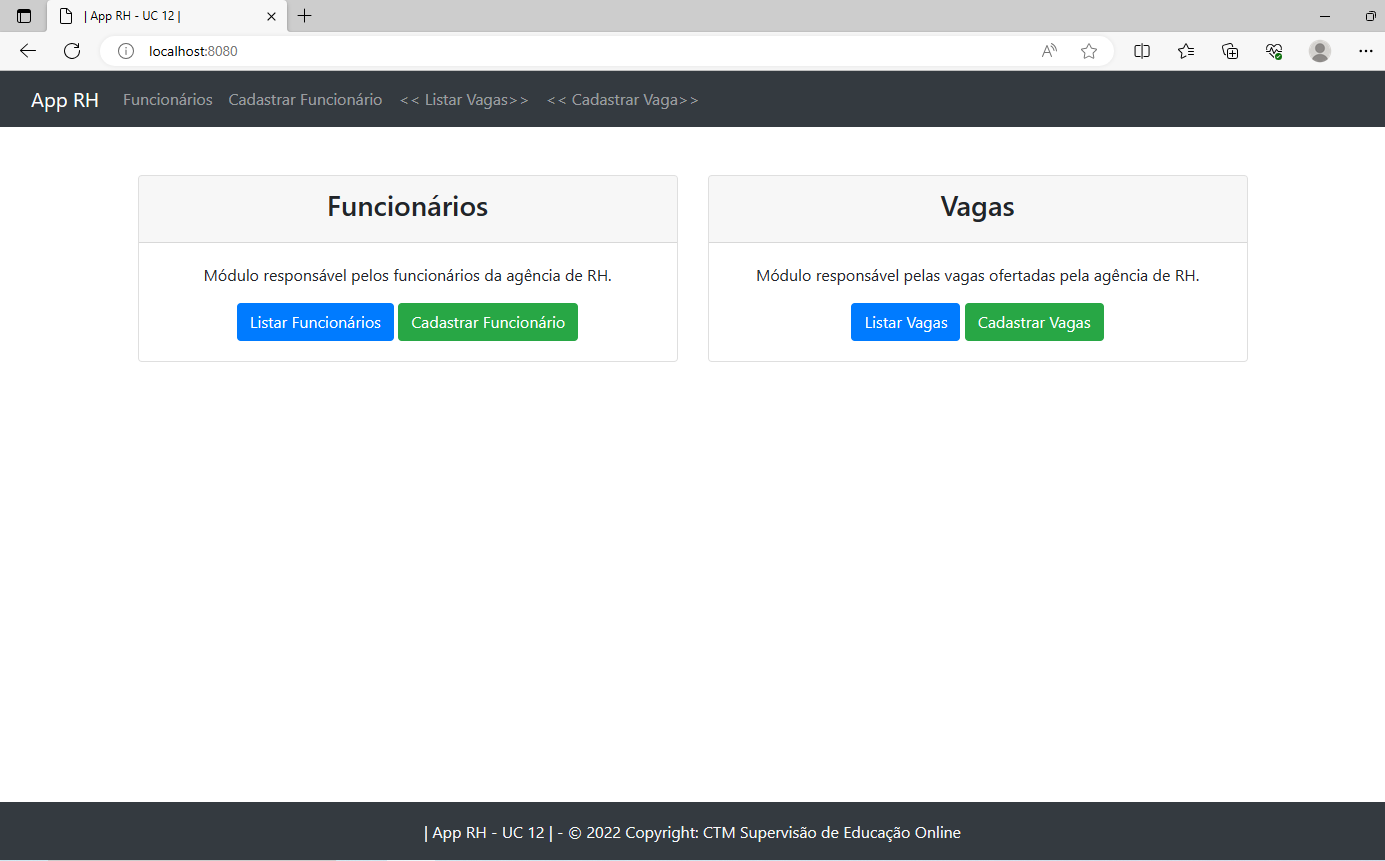Image resolution: width=1385 pixels, height=861 pixels.
Task: Open Browser essentials heart icon
Action: point(1273,51)
